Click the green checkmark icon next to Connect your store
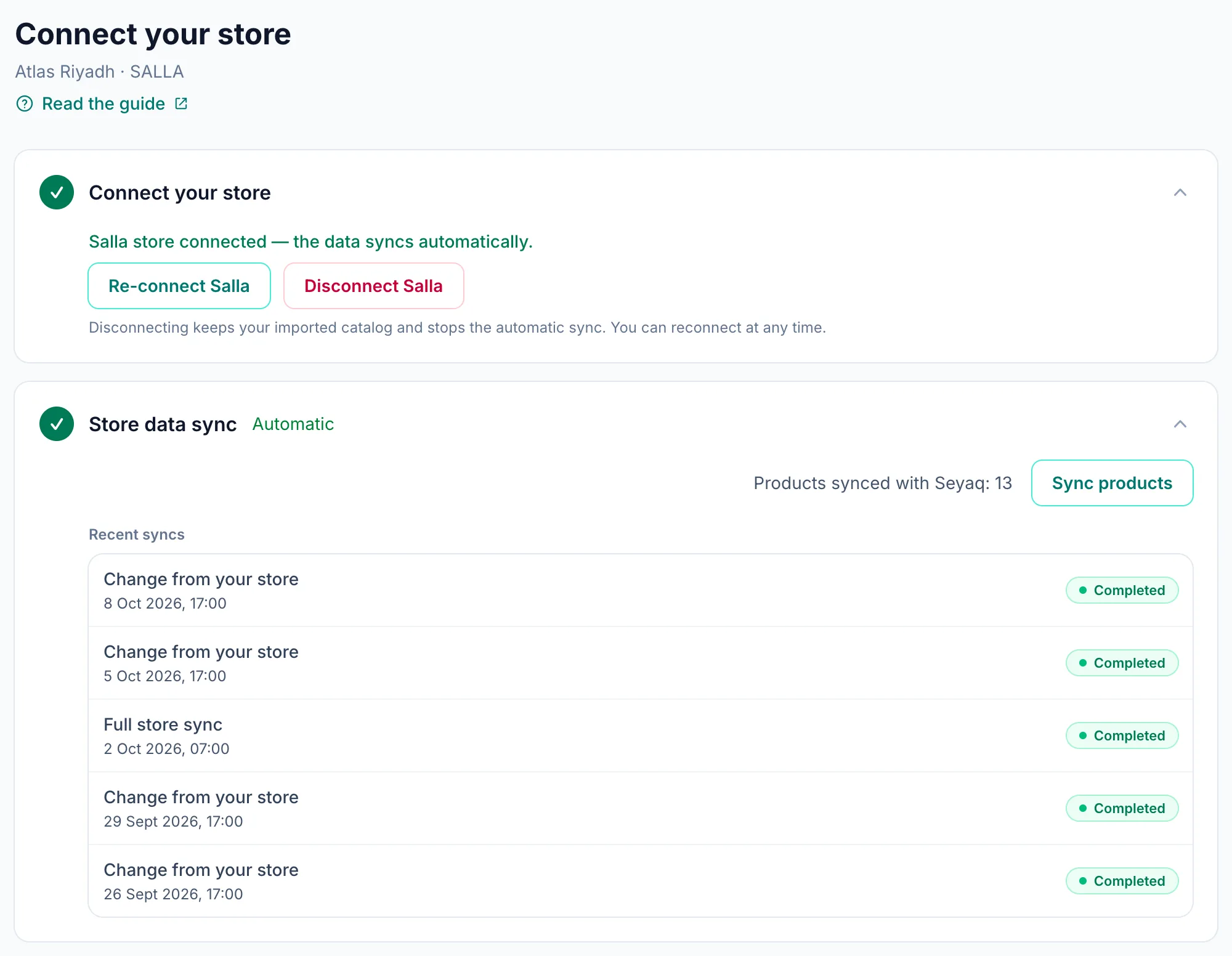The height and width of the screenshot is (956, 1232). click(x=57, y=192)
